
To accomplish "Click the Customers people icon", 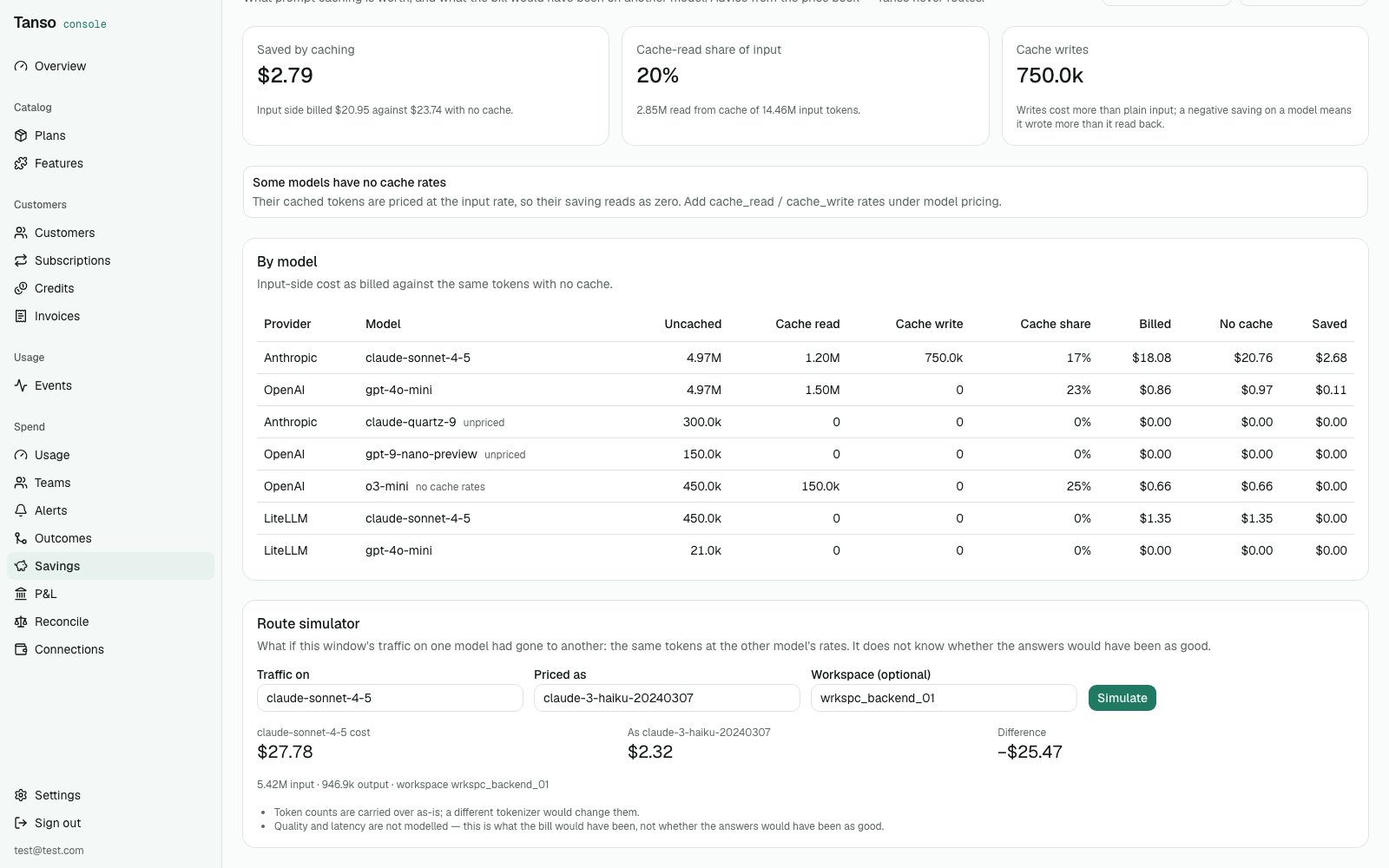I will 21,233.
